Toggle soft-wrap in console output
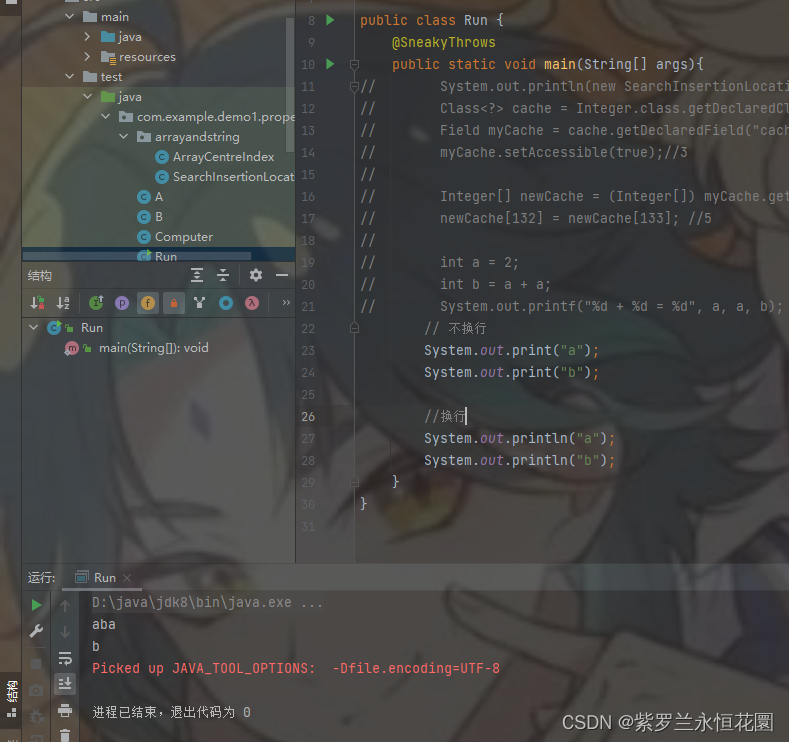789x742 pixels. click(x=65, y=658)
